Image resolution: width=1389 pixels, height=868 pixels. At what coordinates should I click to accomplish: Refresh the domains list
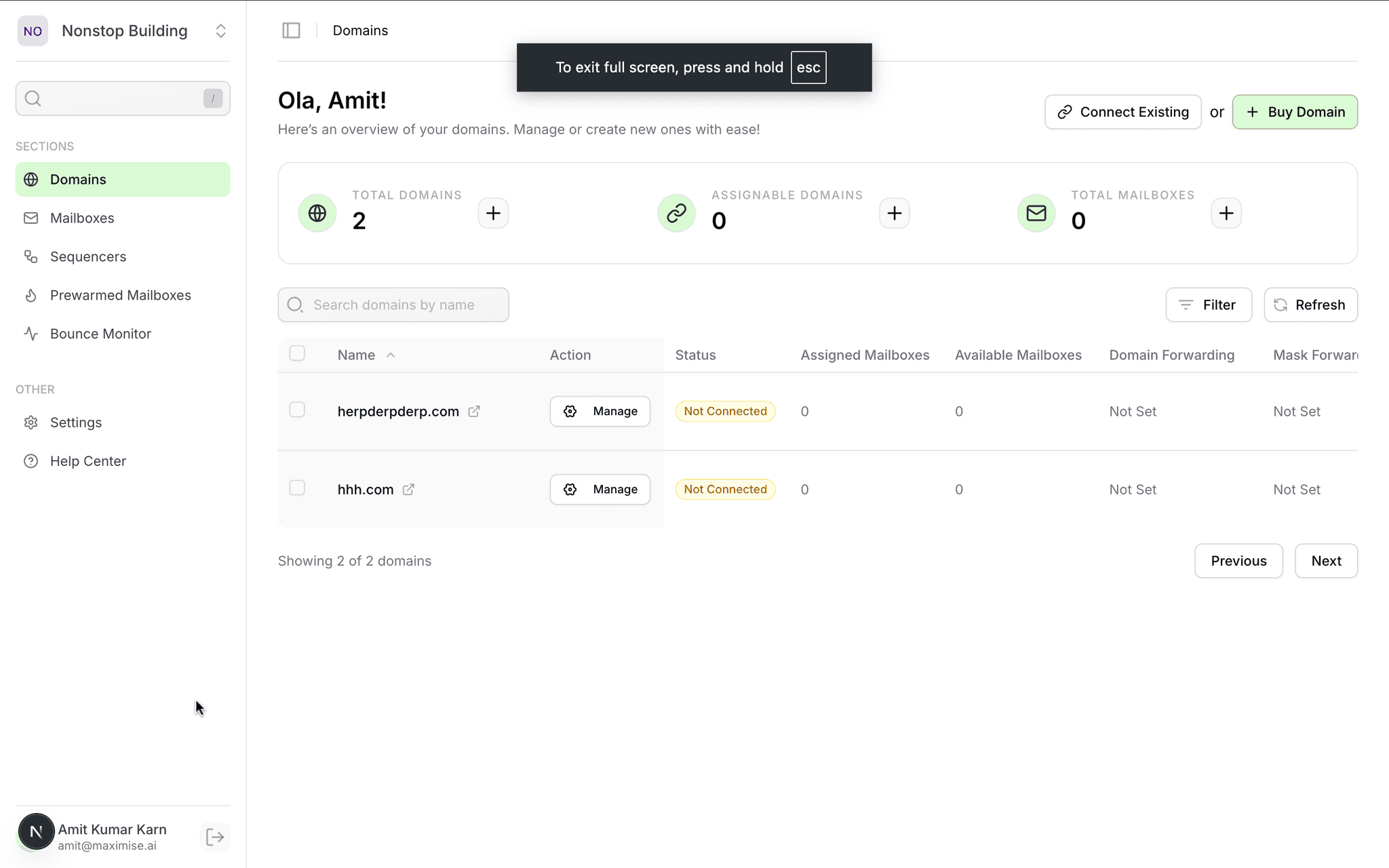1310,304
